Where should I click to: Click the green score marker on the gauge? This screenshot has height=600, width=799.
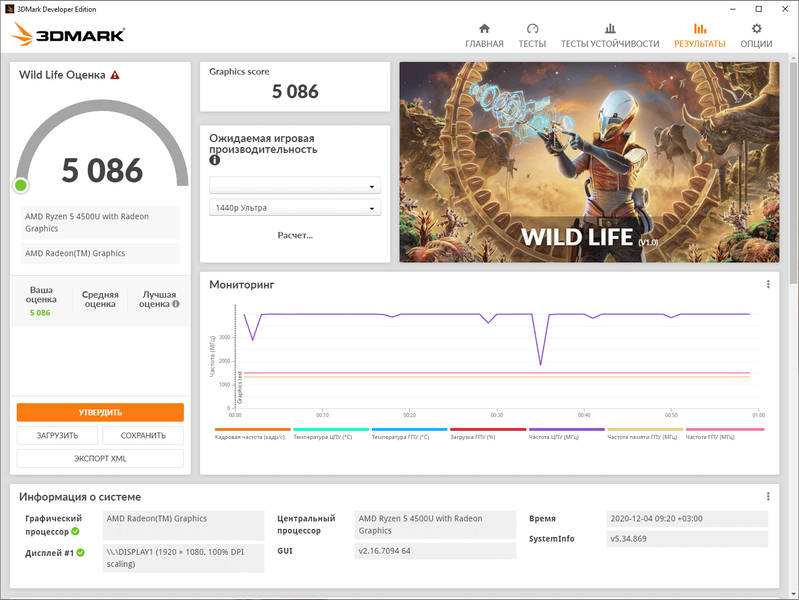click(x=21, y=185)
